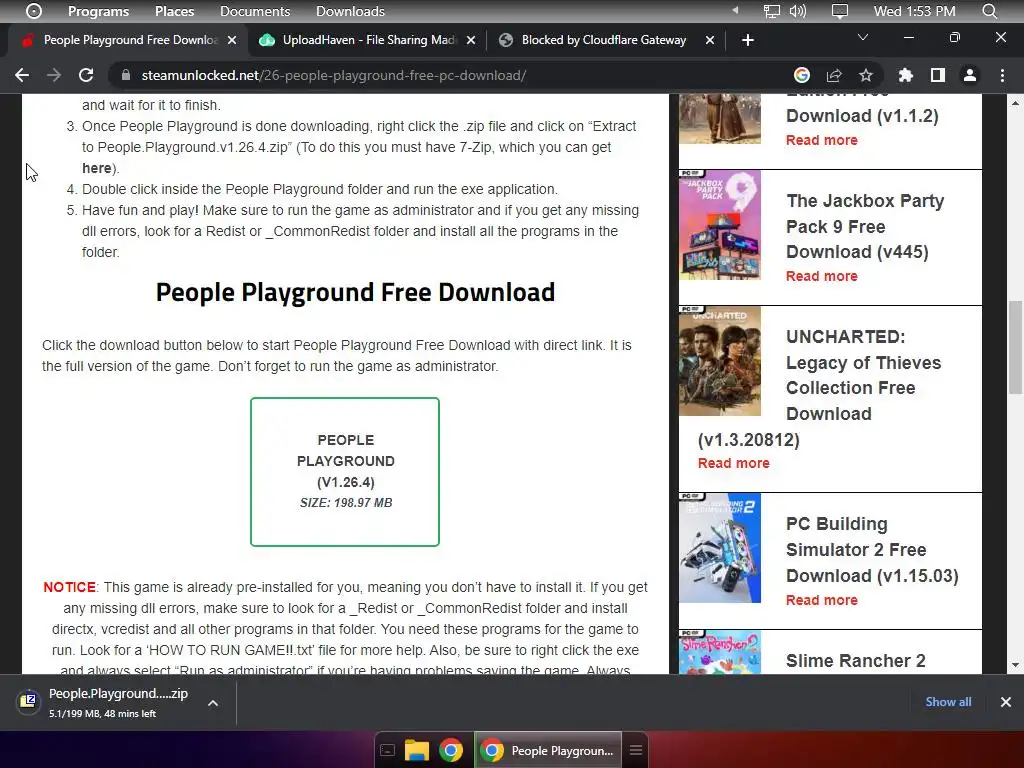Reload the current page
The width and height of the screenshot is (1024, 768).
coord(86,75)
